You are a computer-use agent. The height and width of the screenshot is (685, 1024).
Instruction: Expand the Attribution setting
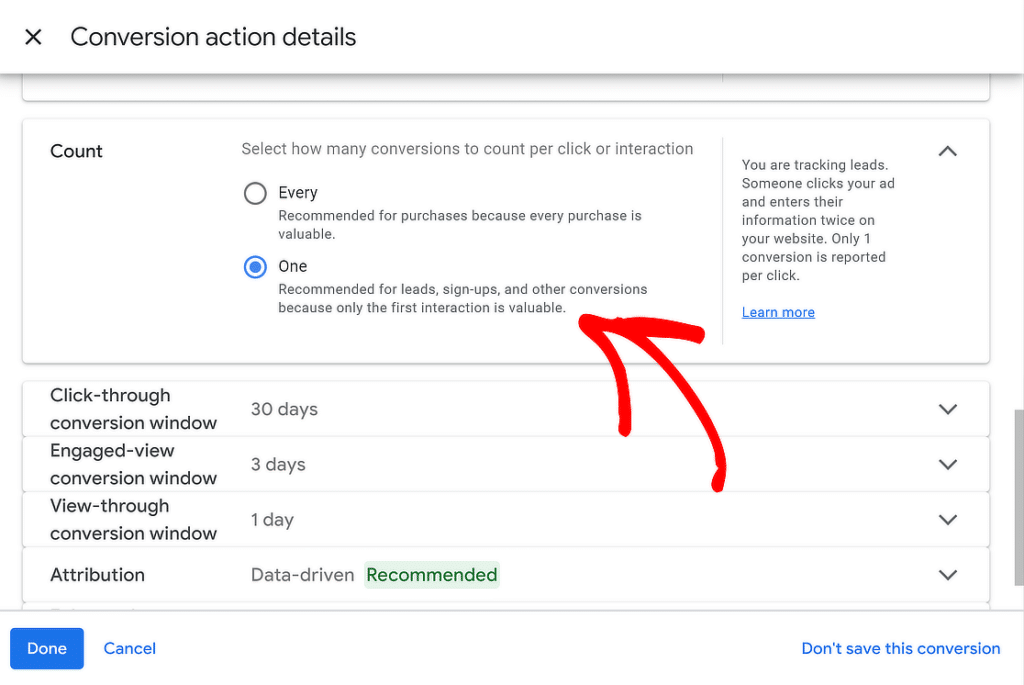(x=946, y=575)
